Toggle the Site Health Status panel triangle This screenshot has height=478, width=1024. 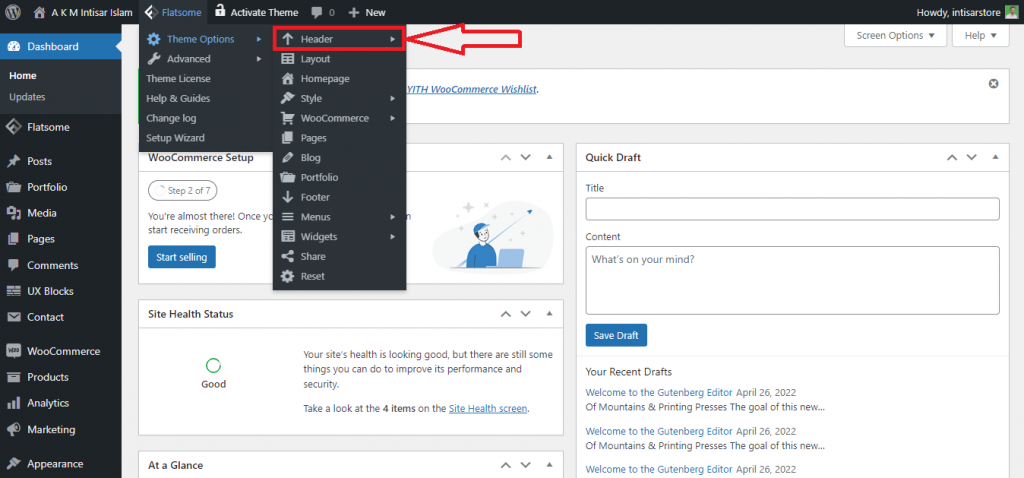(x=549, y=313)
